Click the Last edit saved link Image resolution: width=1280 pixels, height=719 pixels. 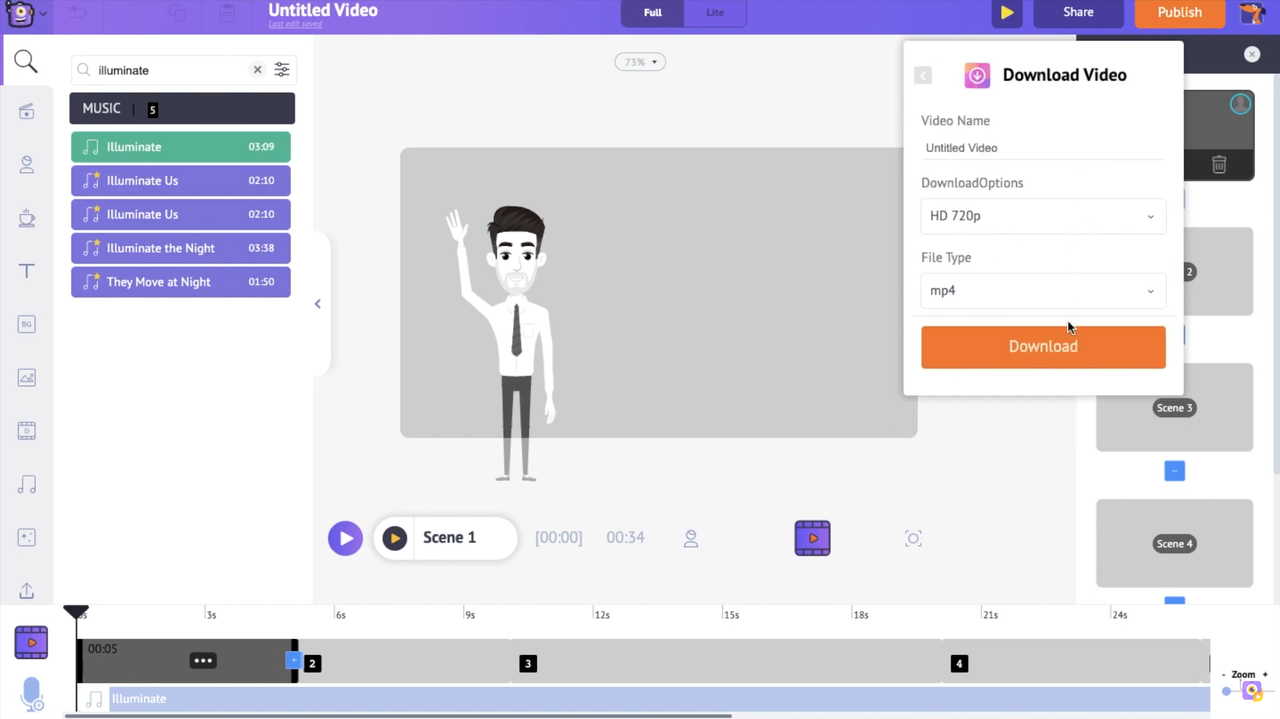tap(295, 24)
